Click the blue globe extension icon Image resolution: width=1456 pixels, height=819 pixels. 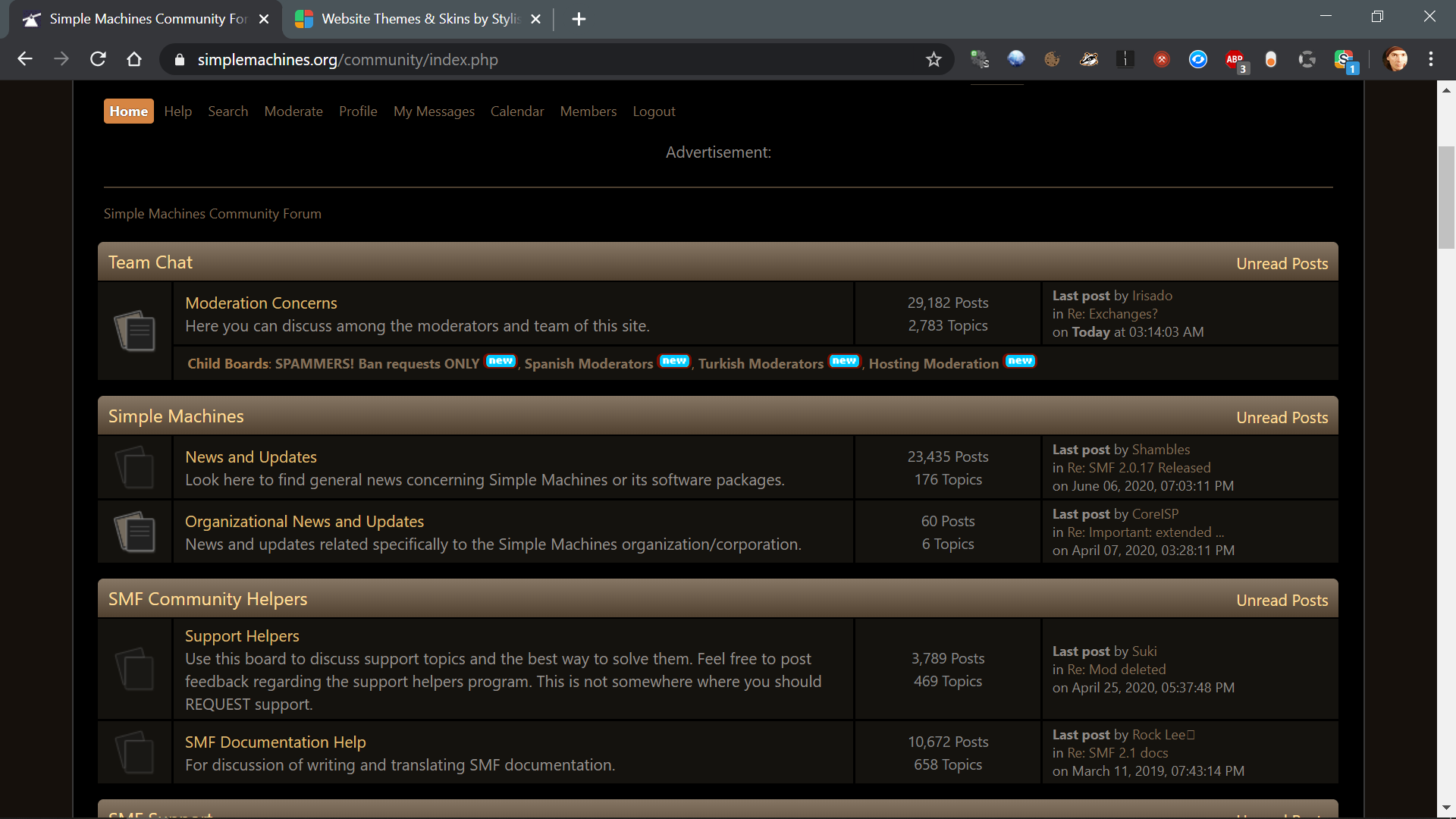[1016, 59]
